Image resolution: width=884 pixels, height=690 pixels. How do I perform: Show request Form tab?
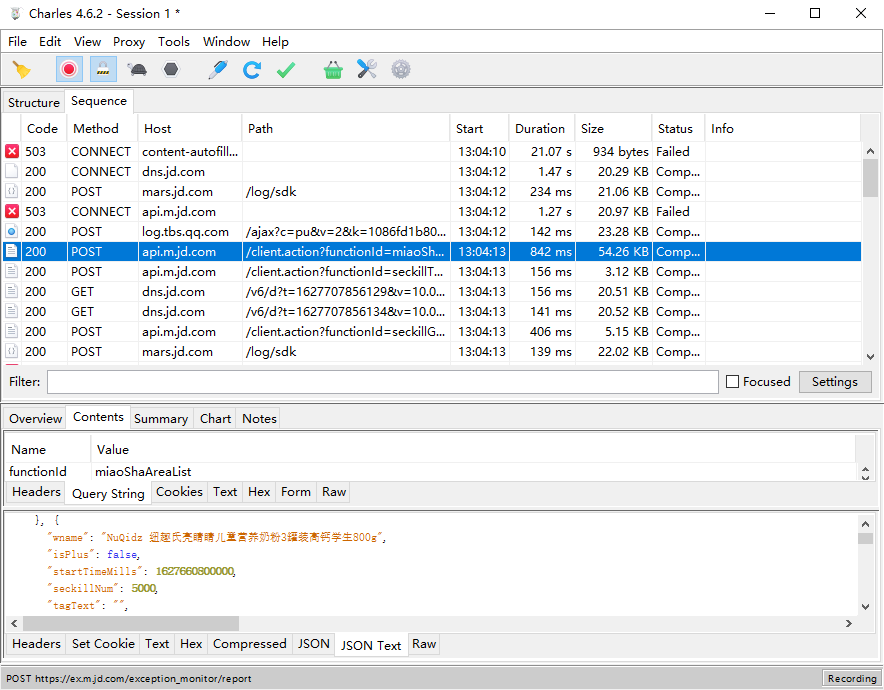click(x=296, y=492)
